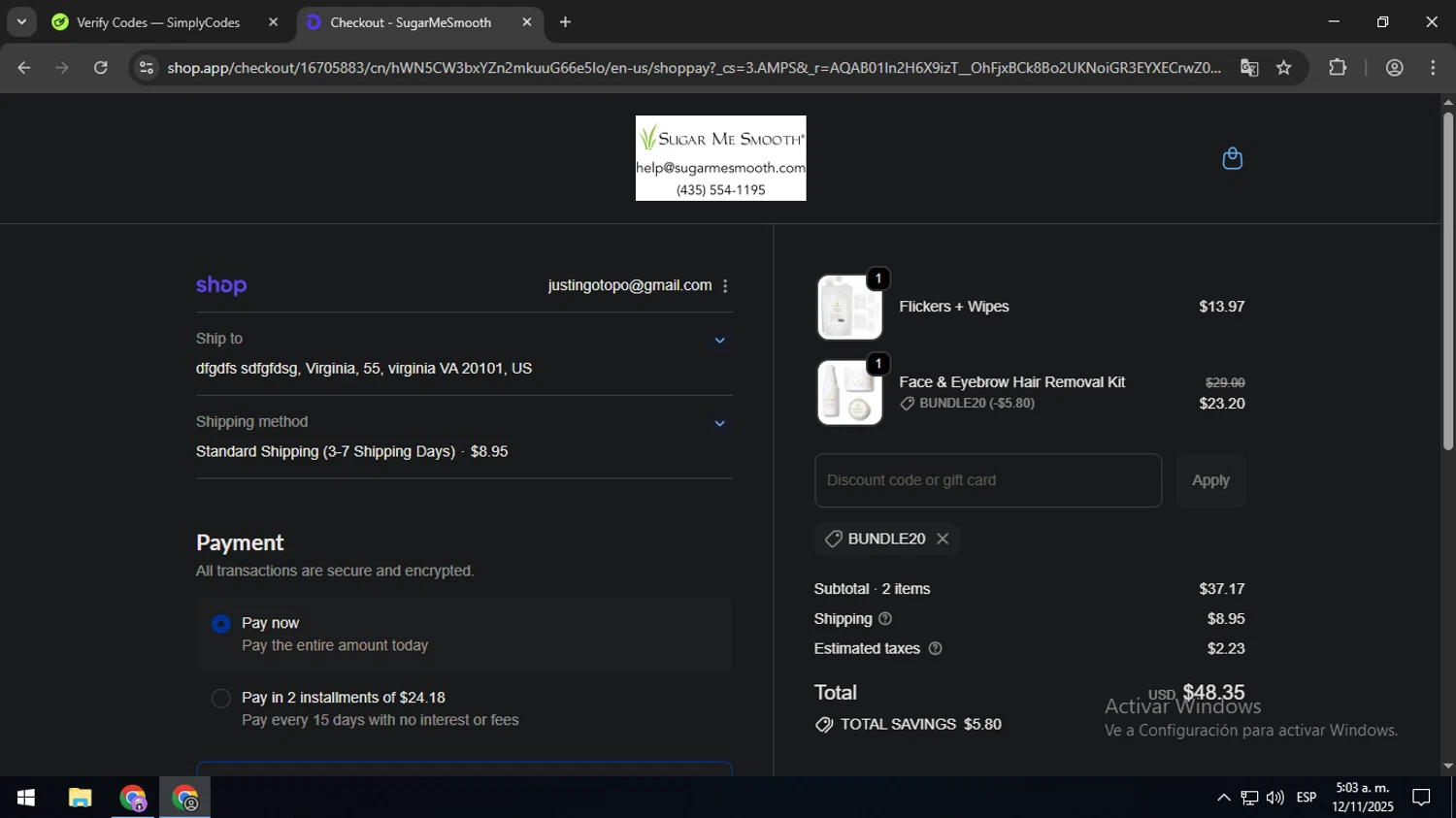Viewport: 1456px width, 818px height.
Task: Remove the BUNDLE20 discount code
Action: point(943,539)
